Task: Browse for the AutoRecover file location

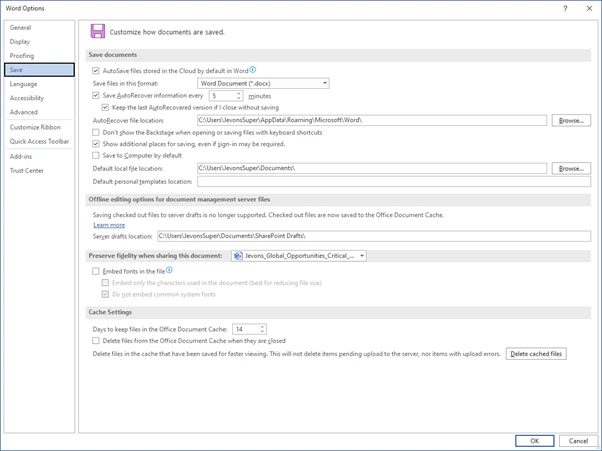Action: [x=571, y=121]
